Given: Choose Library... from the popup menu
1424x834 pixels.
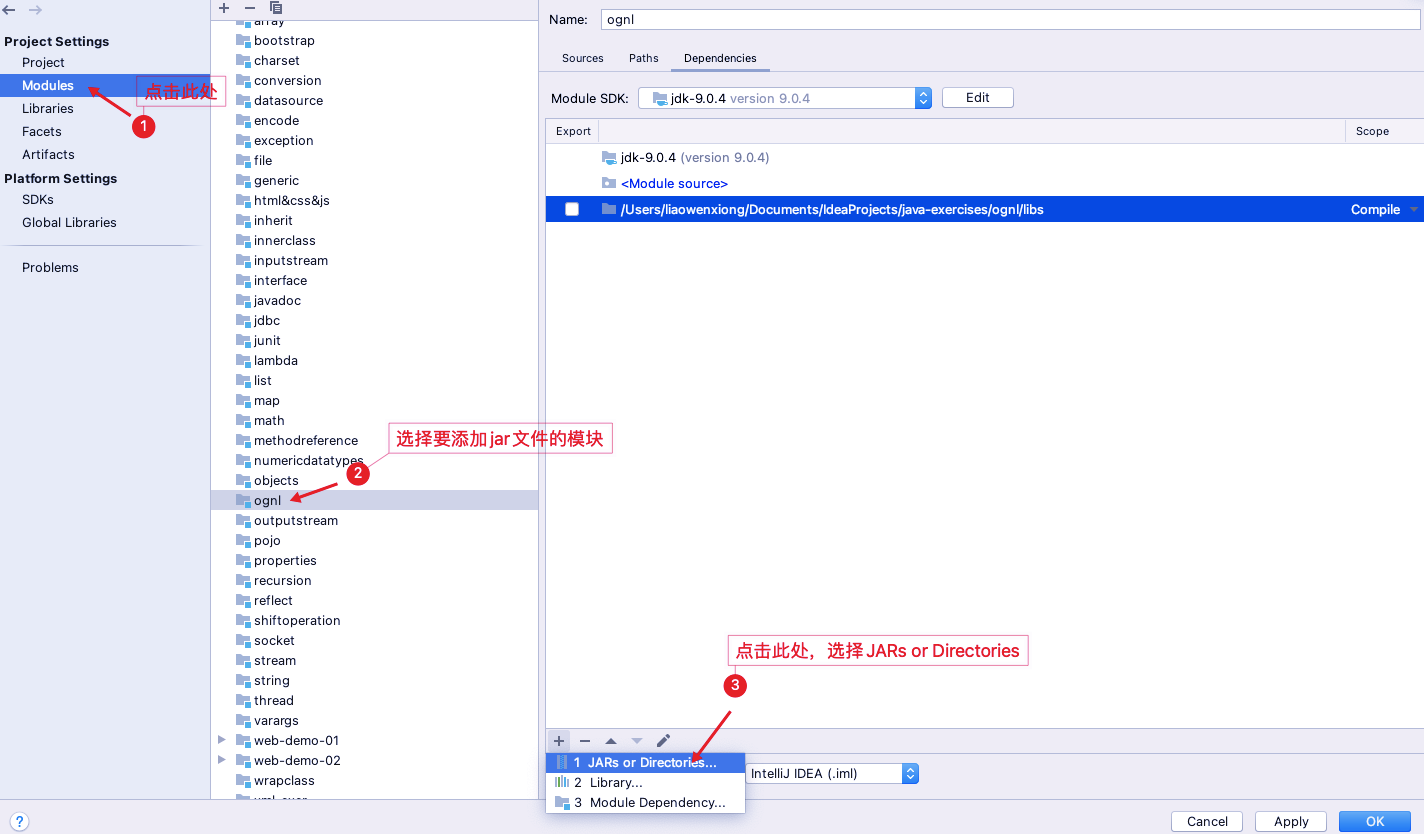Looking at the screenshot, I should coord(645,782).
